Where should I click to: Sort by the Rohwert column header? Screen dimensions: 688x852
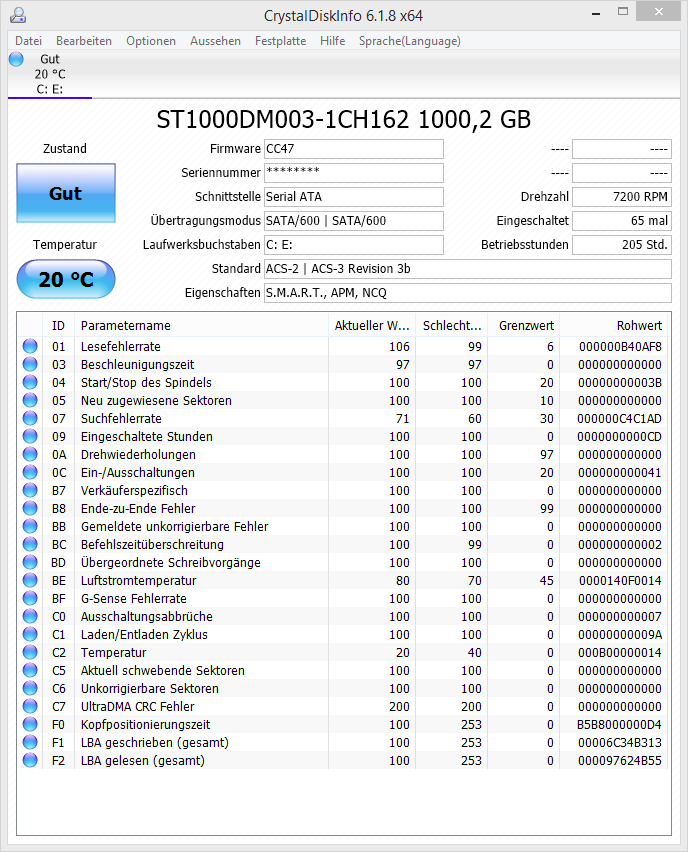pyautogui.click(x=614, y=325)
